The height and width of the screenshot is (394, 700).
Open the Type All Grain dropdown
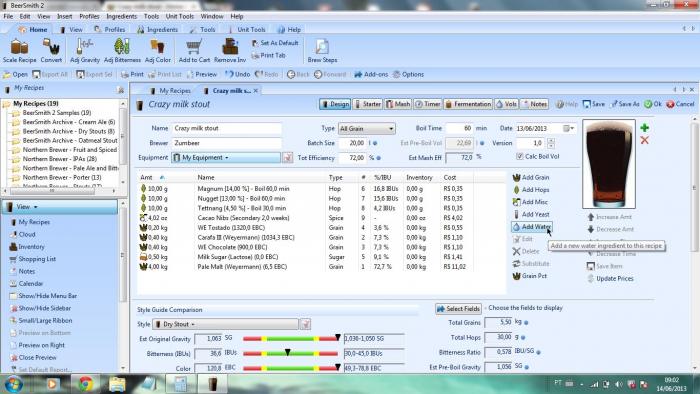367,129
